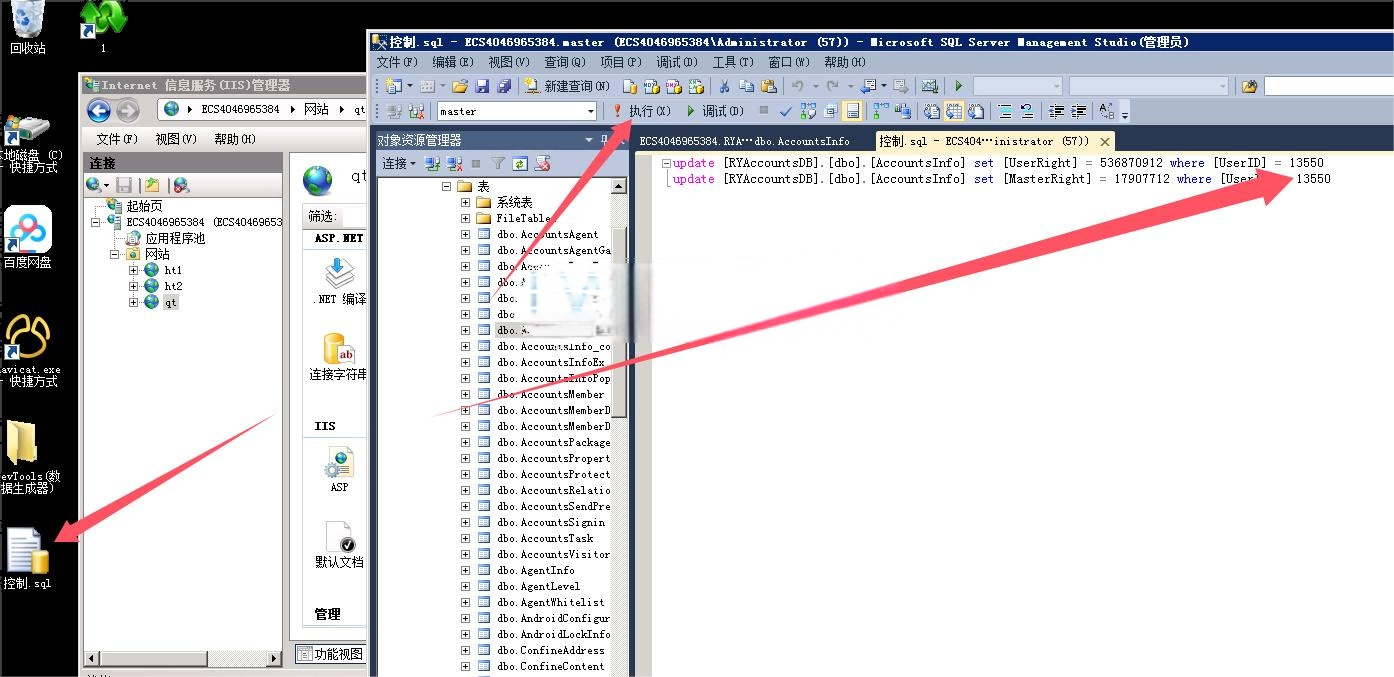Click the Open File folder icon in SSMS
Image resolution: width=1394 pixels, height=677 pixels.
(x=460, y=86)
